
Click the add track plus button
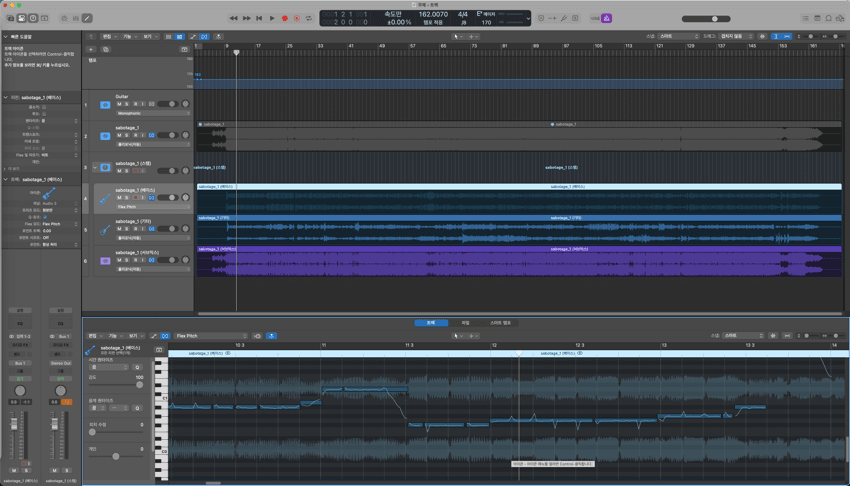coord(91,49)
